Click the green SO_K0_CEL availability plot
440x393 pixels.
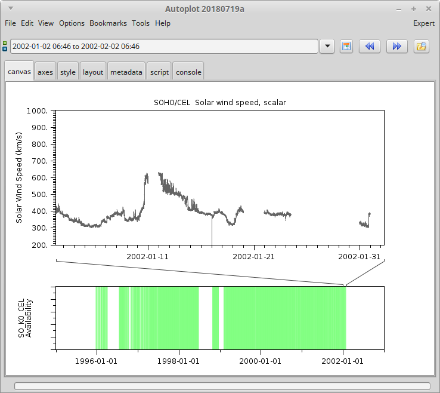[x=220, y=318]
